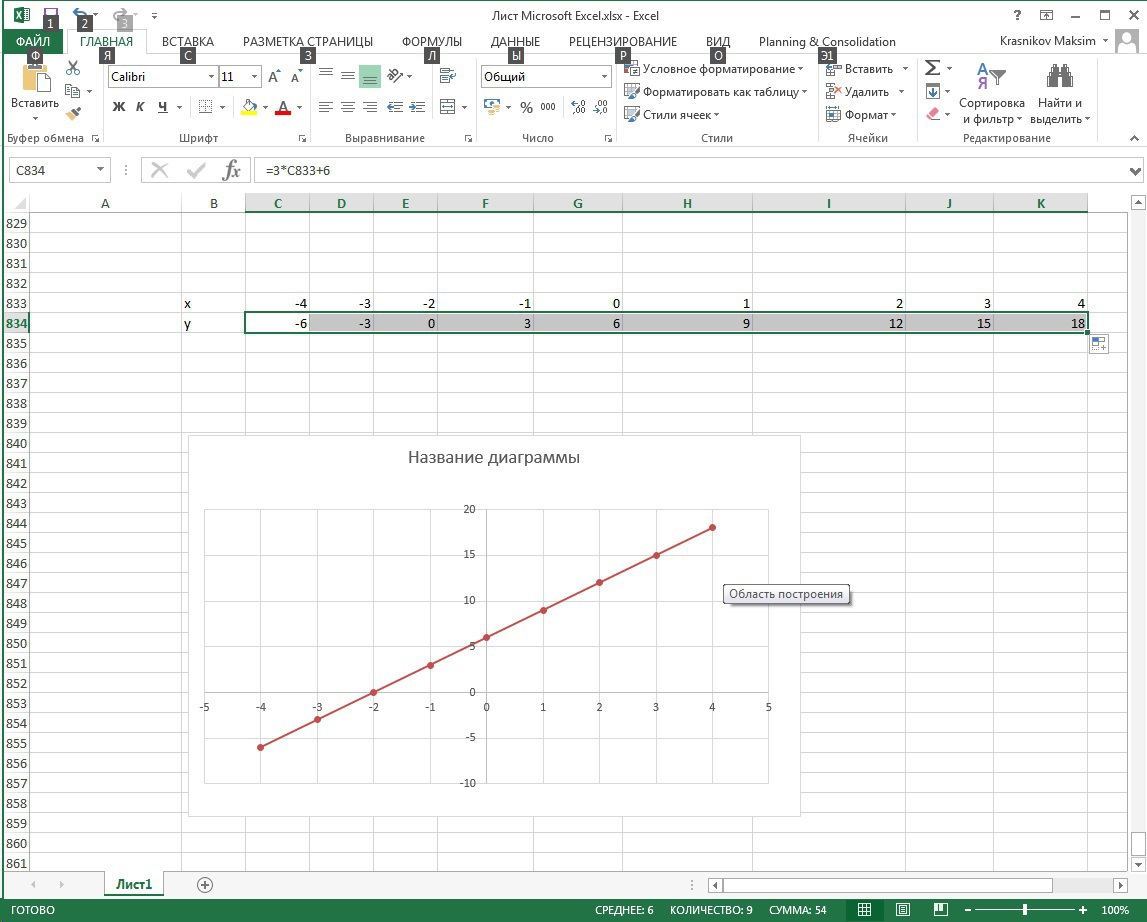This screenshot has height=922, width=1147.
Task: Click the ФАЙЛ button
Action: pos(33,42)
